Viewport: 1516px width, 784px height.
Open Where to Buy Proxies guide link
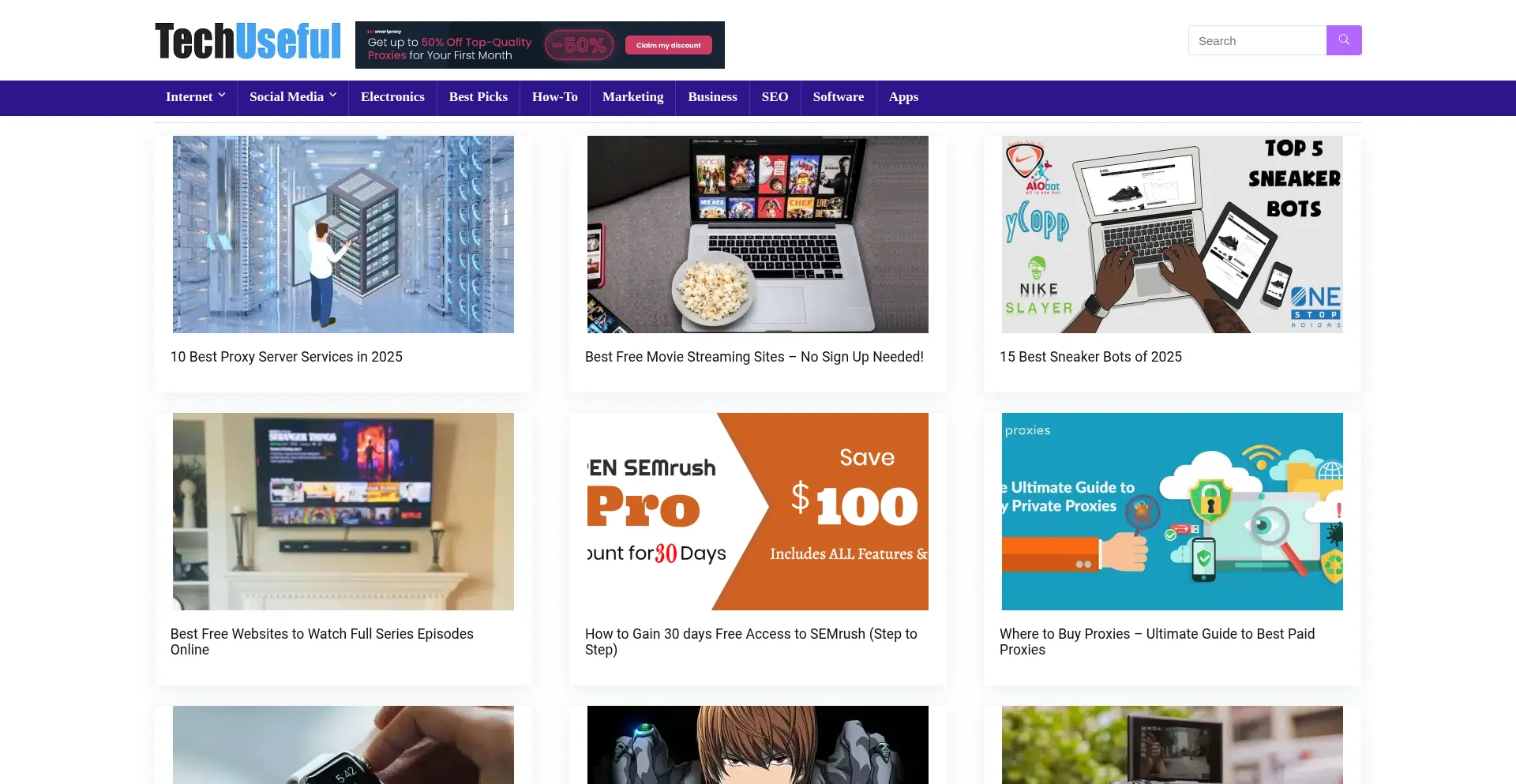point(1157,642)
